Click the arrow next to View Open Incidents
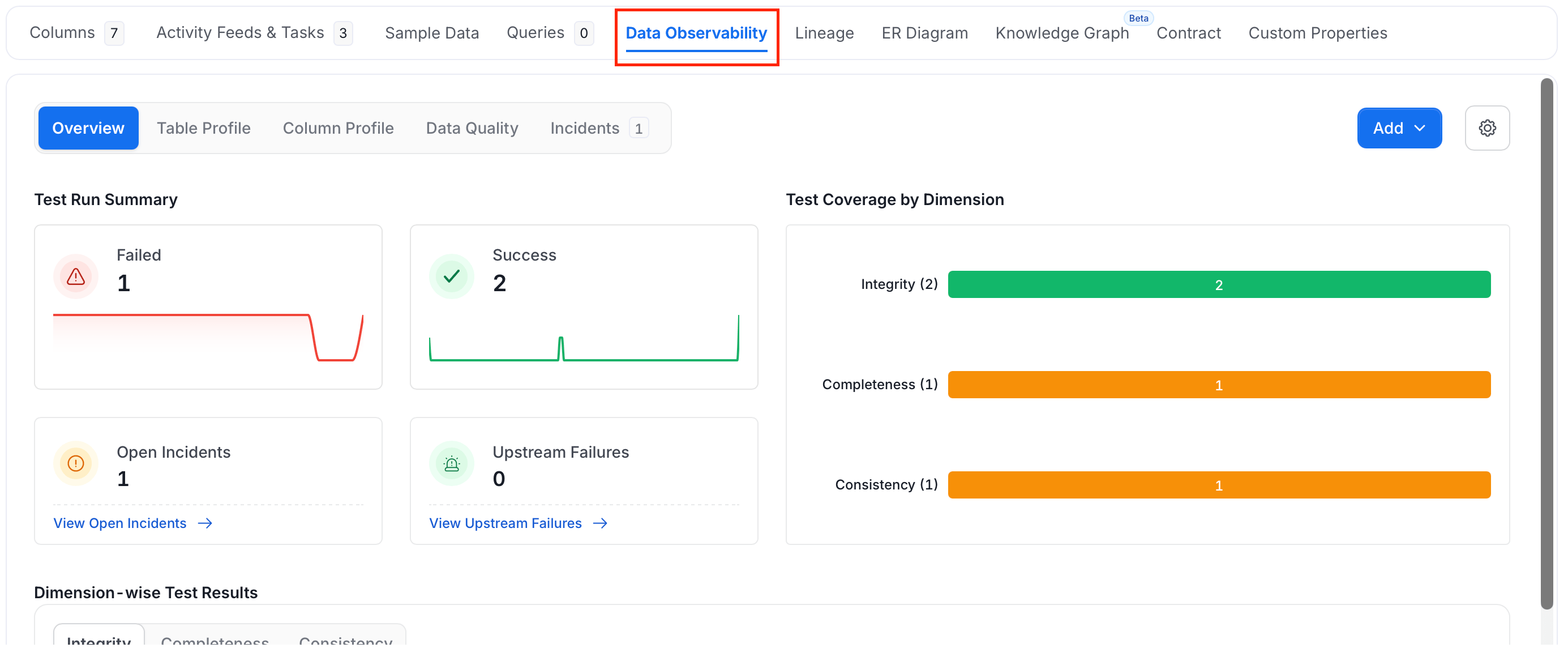Image resolution: width=1568 pixels, height=656 pixels. (205, 523)
